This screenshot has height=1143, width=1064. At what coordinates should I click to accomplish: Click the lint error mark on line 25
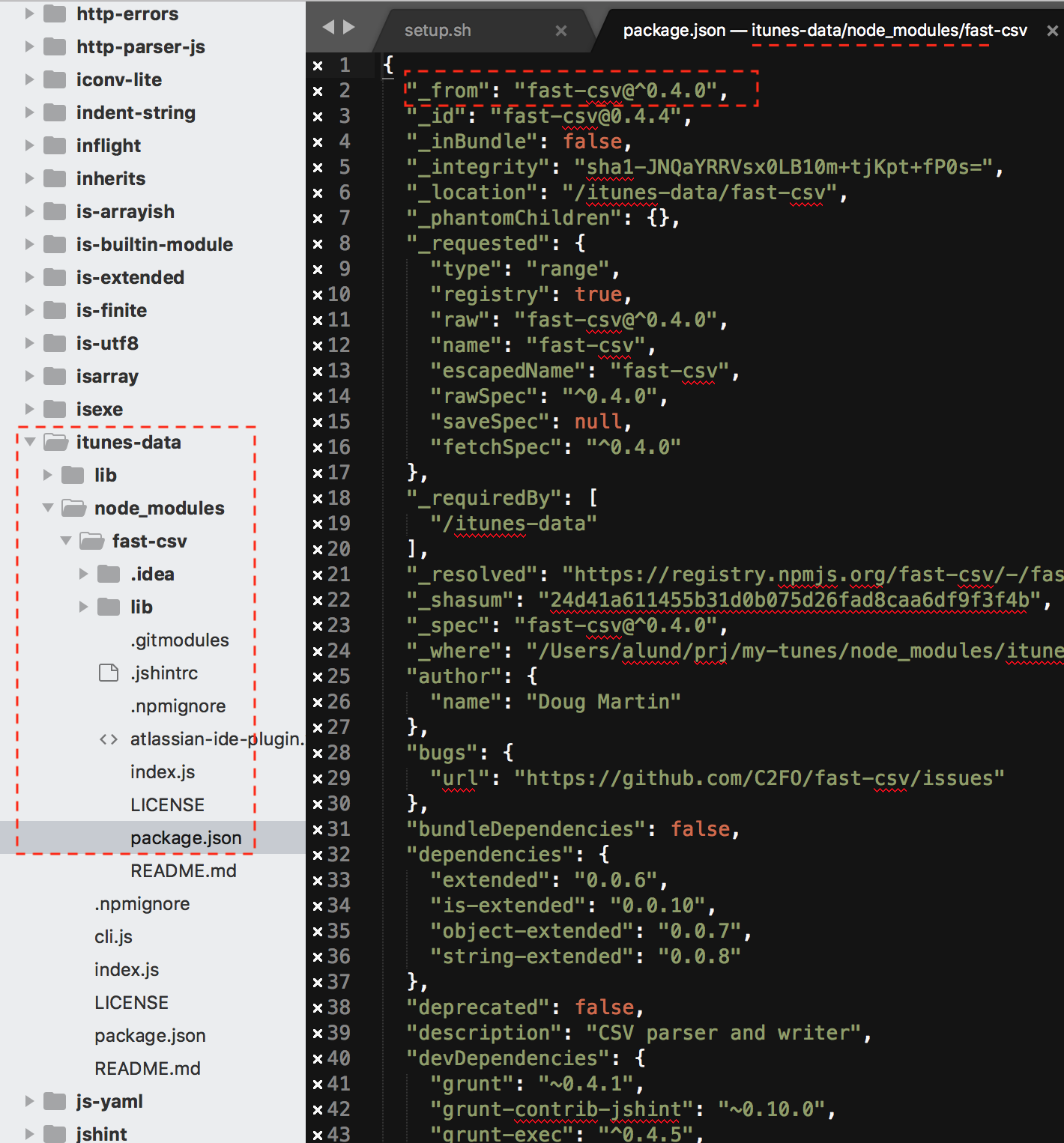click(318, 677)
